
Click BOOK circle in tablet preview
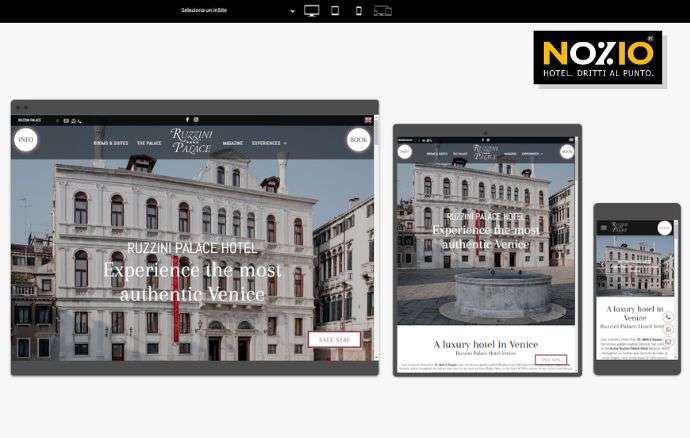(x=567, y=152)
